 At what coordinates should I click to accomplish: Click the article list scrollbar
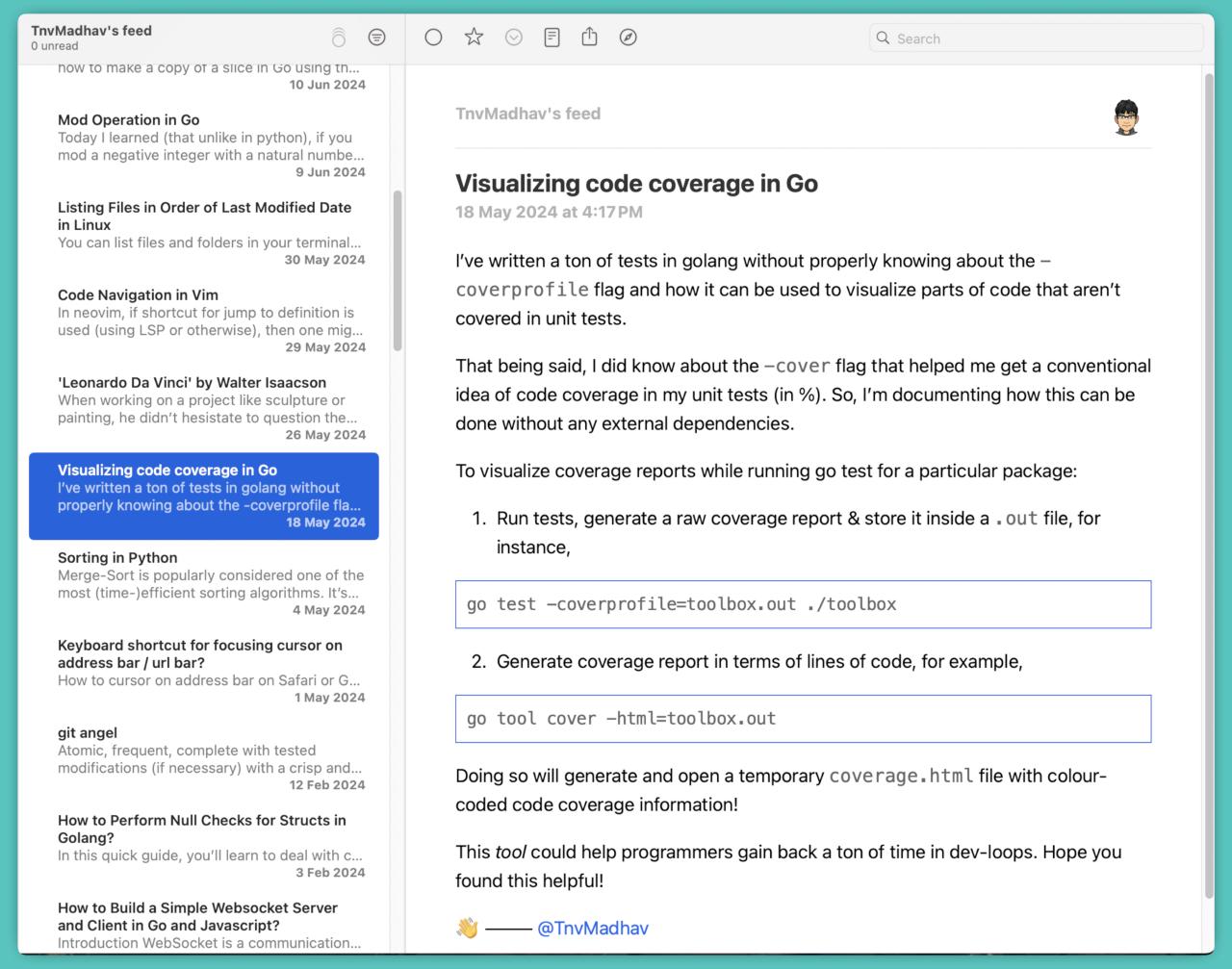tap(397, 271)
